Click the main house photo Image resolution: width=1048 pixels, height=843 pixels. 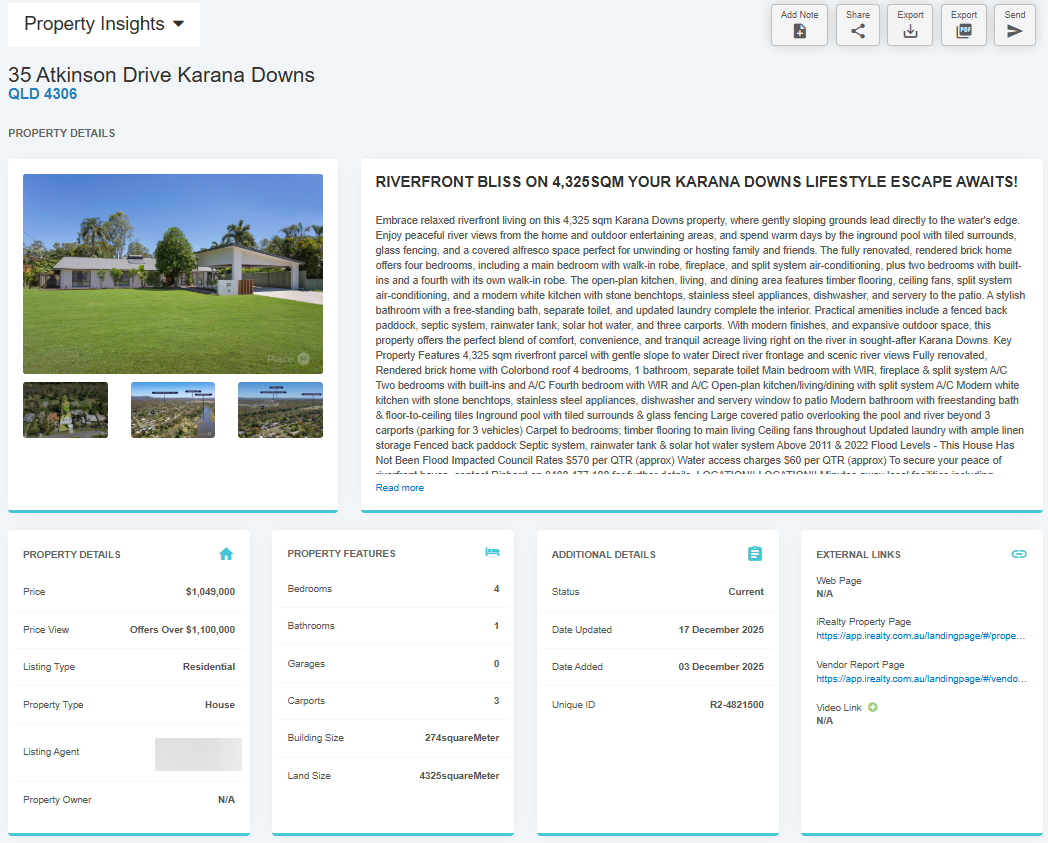point(173,274)
